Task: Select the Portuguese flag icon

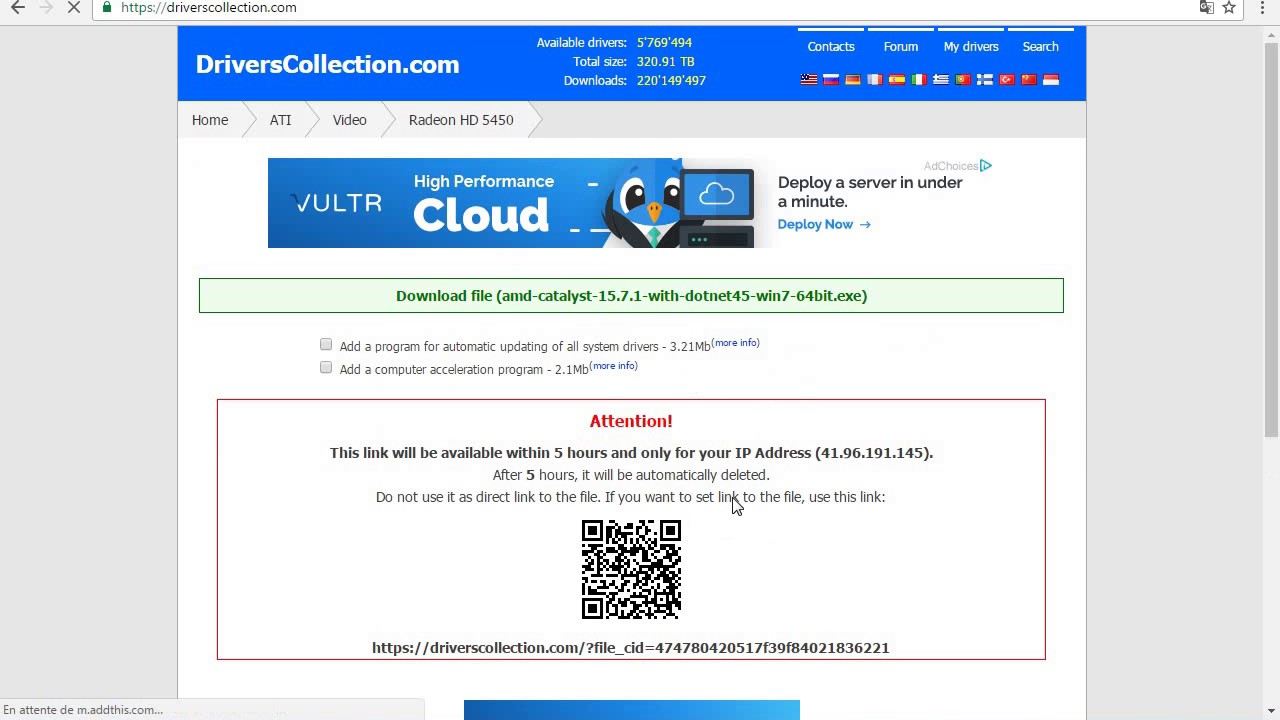Action: (963, 80)
